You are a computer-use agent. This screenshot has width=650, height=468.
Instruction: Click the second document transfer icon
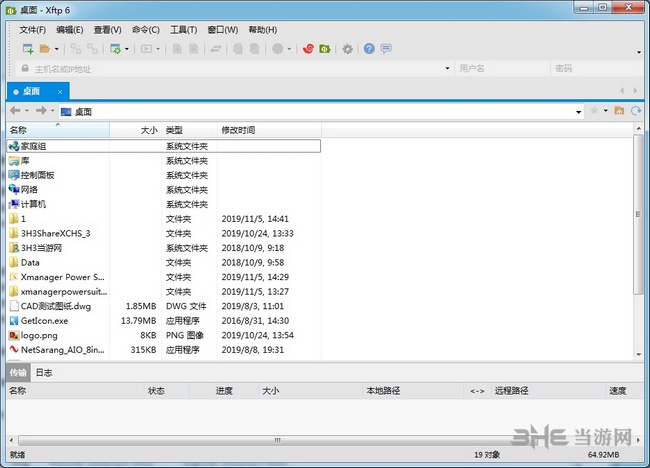(x=194, y=49)
